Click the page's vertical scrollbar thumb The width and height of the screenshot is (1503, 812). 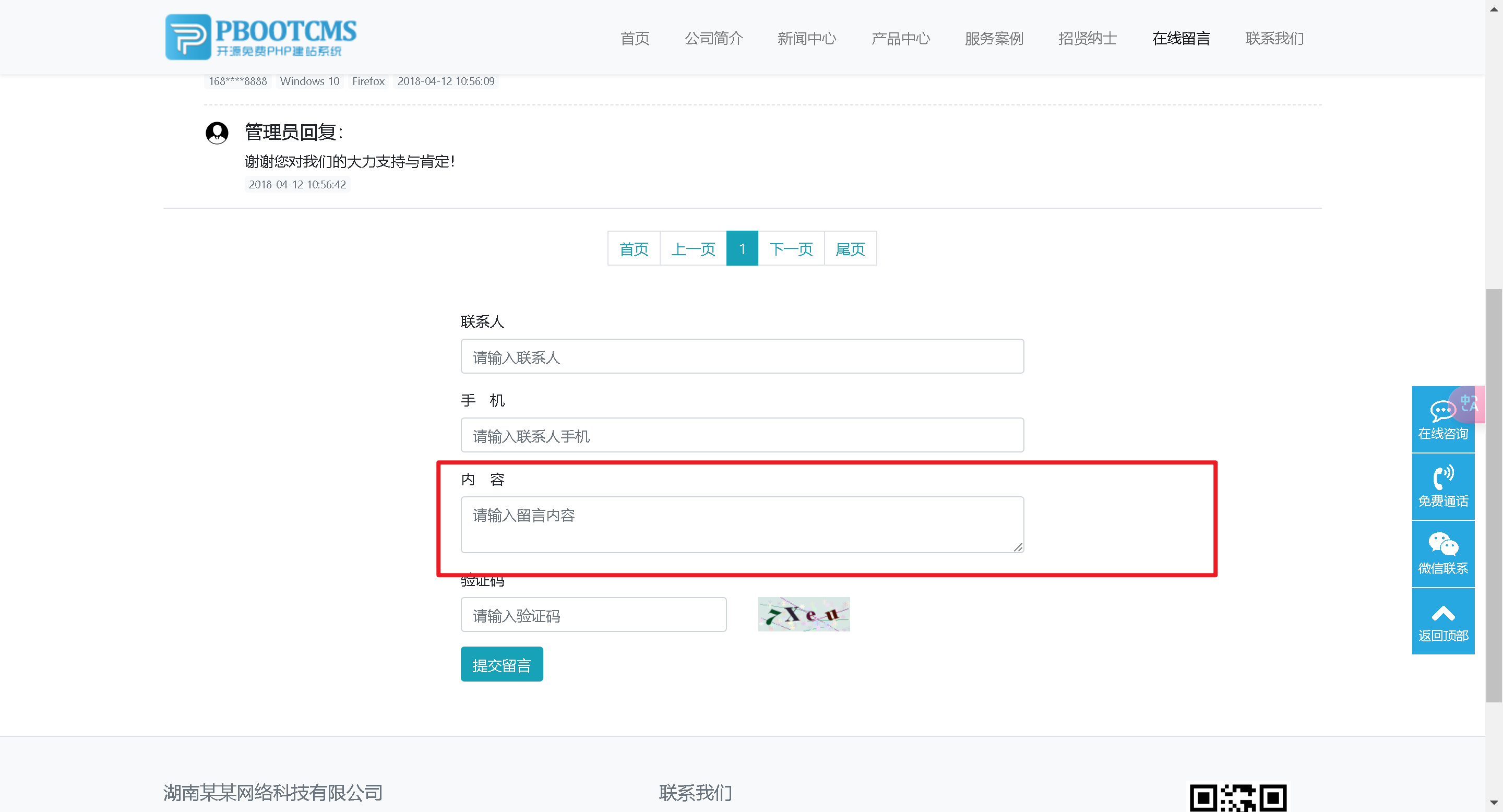click(1494, 496)
